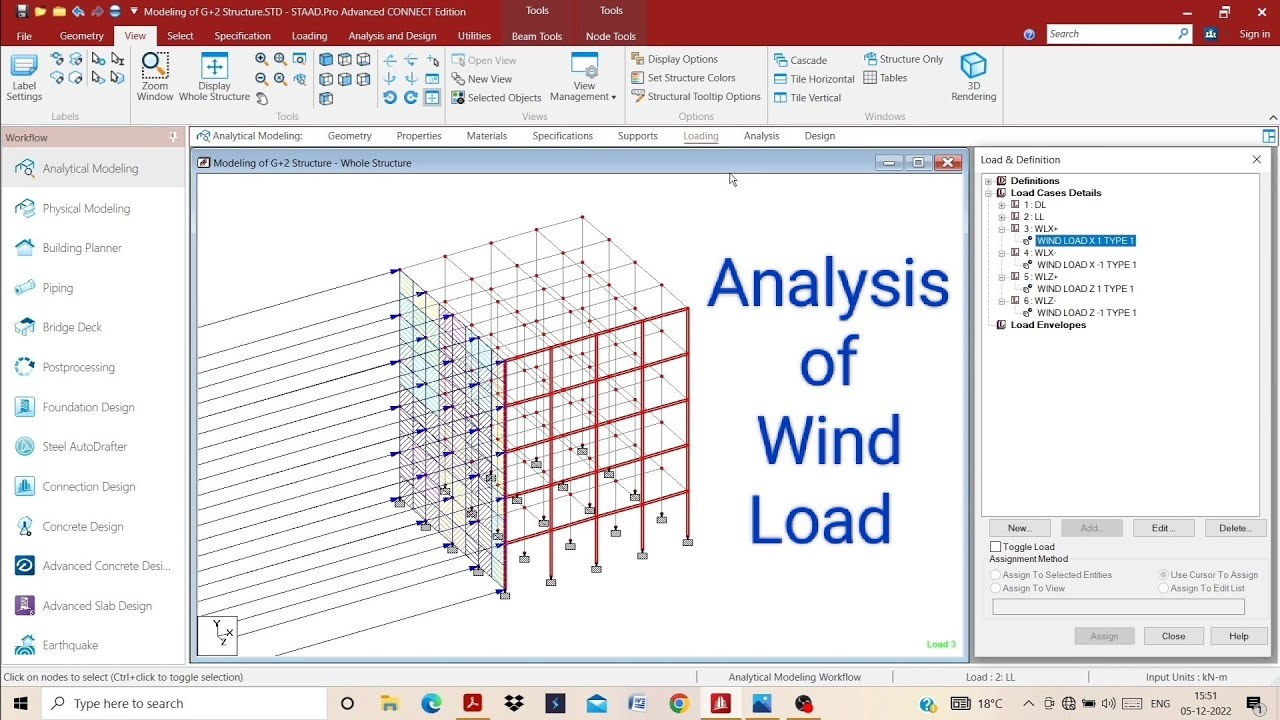
Task: Open the Specification ribbon tab
Action: tap(242, 36)
